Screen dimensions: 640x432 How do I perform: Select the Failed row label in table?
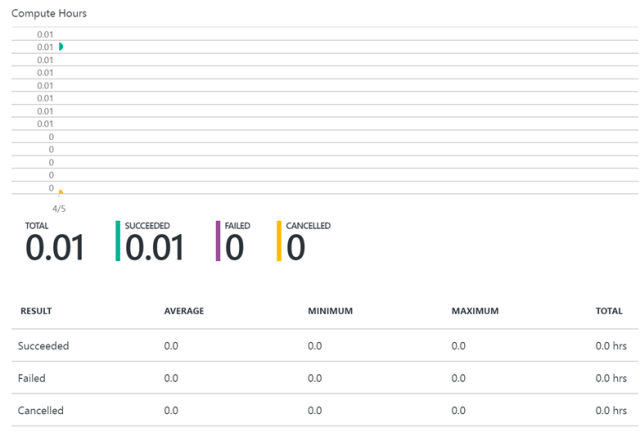[x=31, y=378]
